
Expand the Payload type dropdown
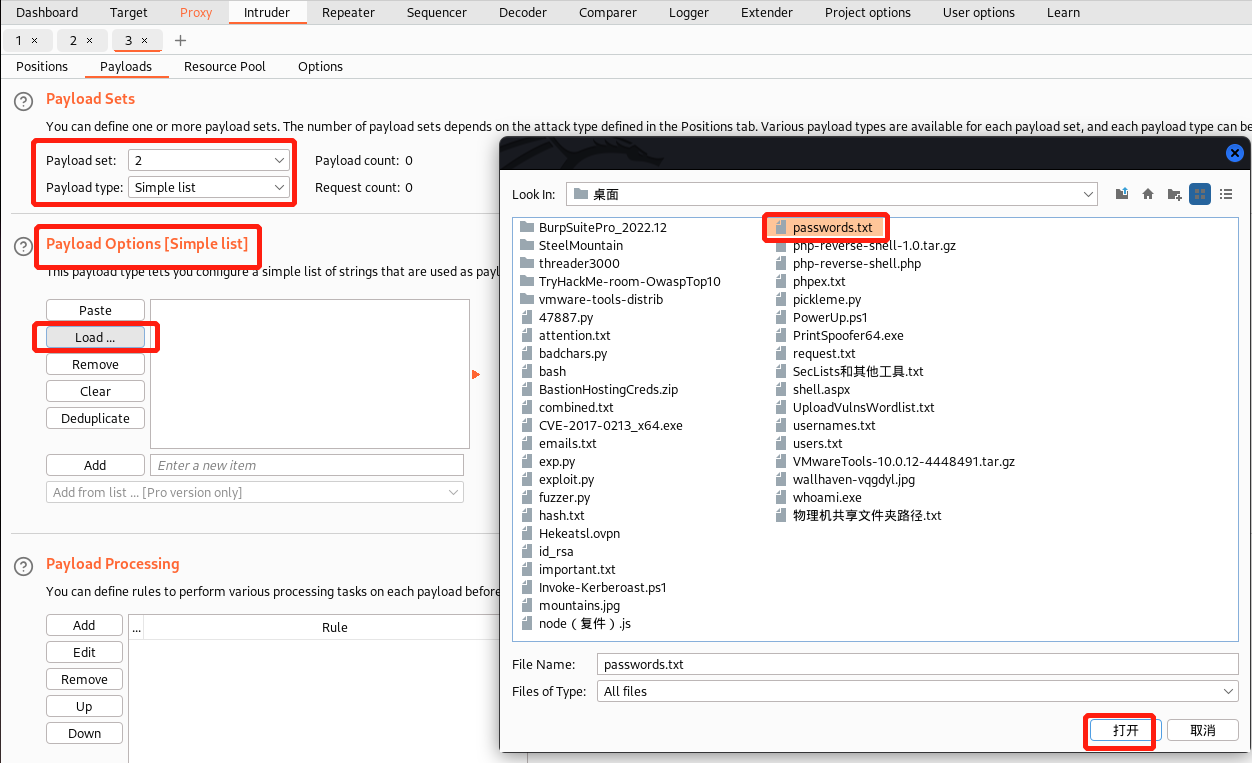[x=209, y=187]
